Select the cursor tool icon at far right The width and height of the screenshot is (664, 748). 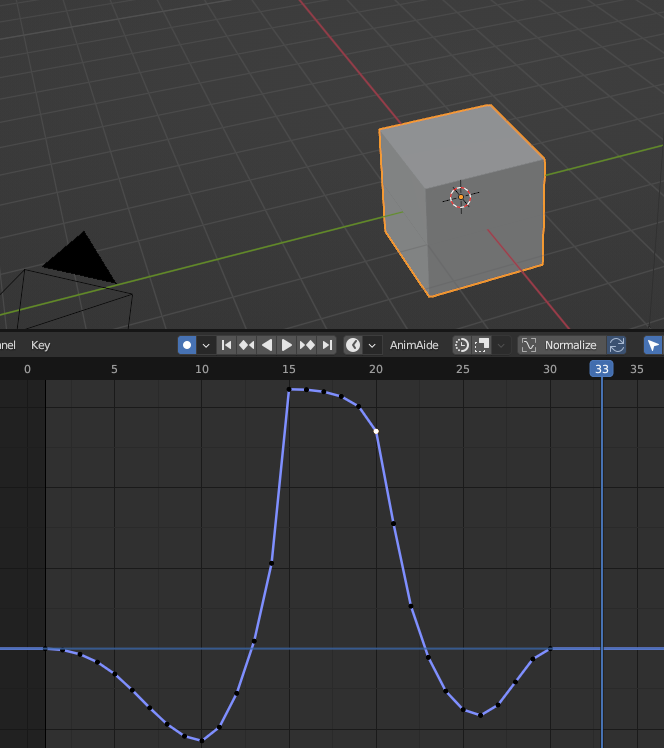653,345
